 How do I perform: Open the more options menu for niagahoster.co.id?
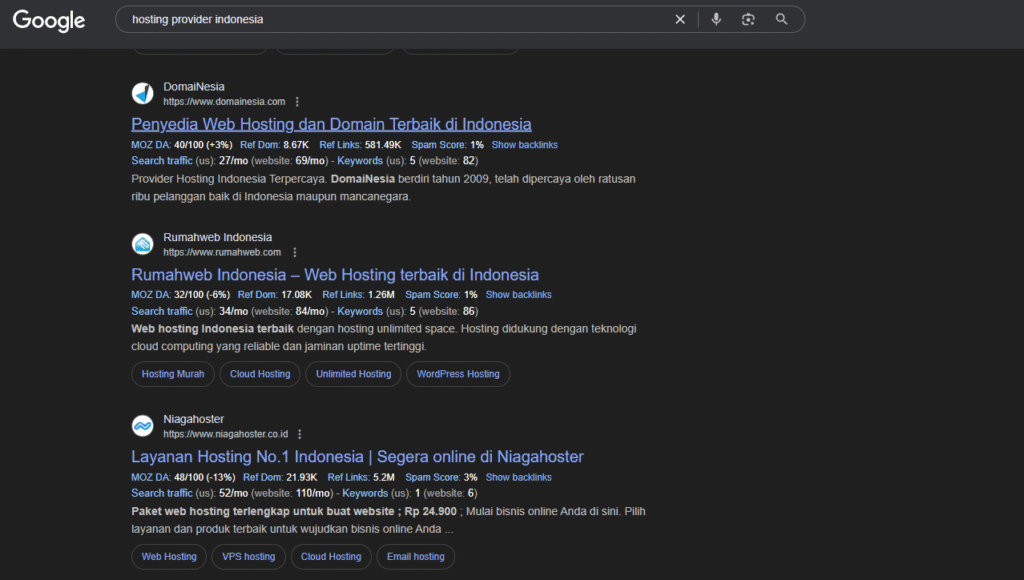coord(300,434)
